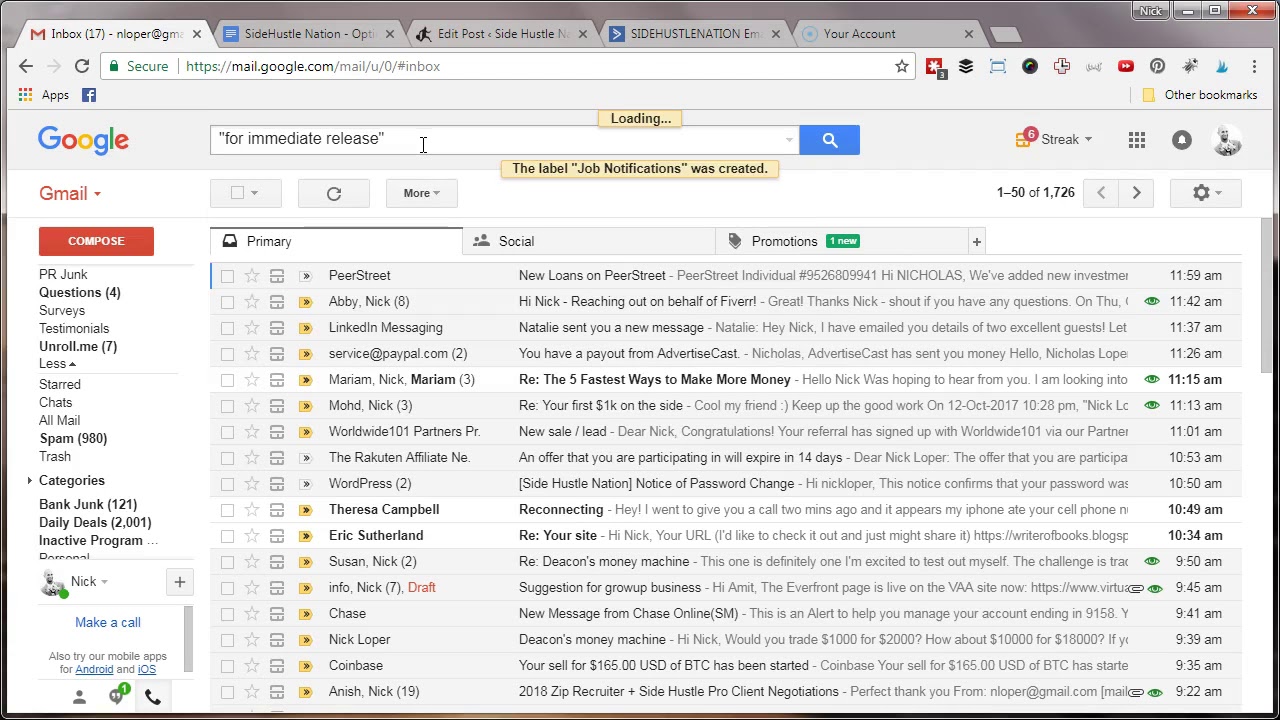Reload the page in Chrome
The height and width of the screenshot is (720, 1280).
(x=82, y=66)
